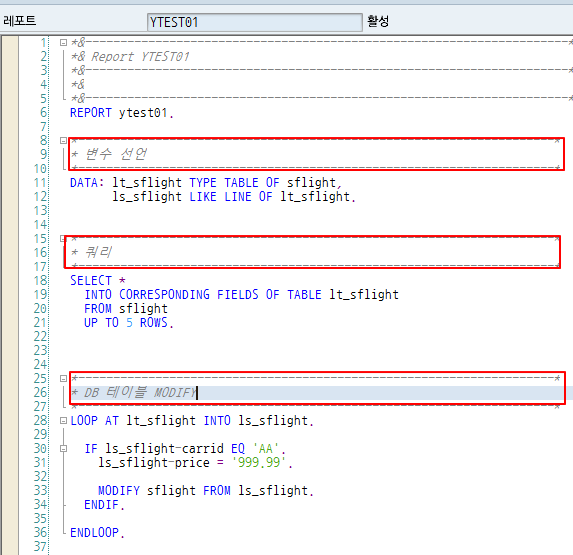This screenshot has width=573, height=555.
Task: Click the number 5 in UP TO 5 ROWS
Action: pos(129,323)
